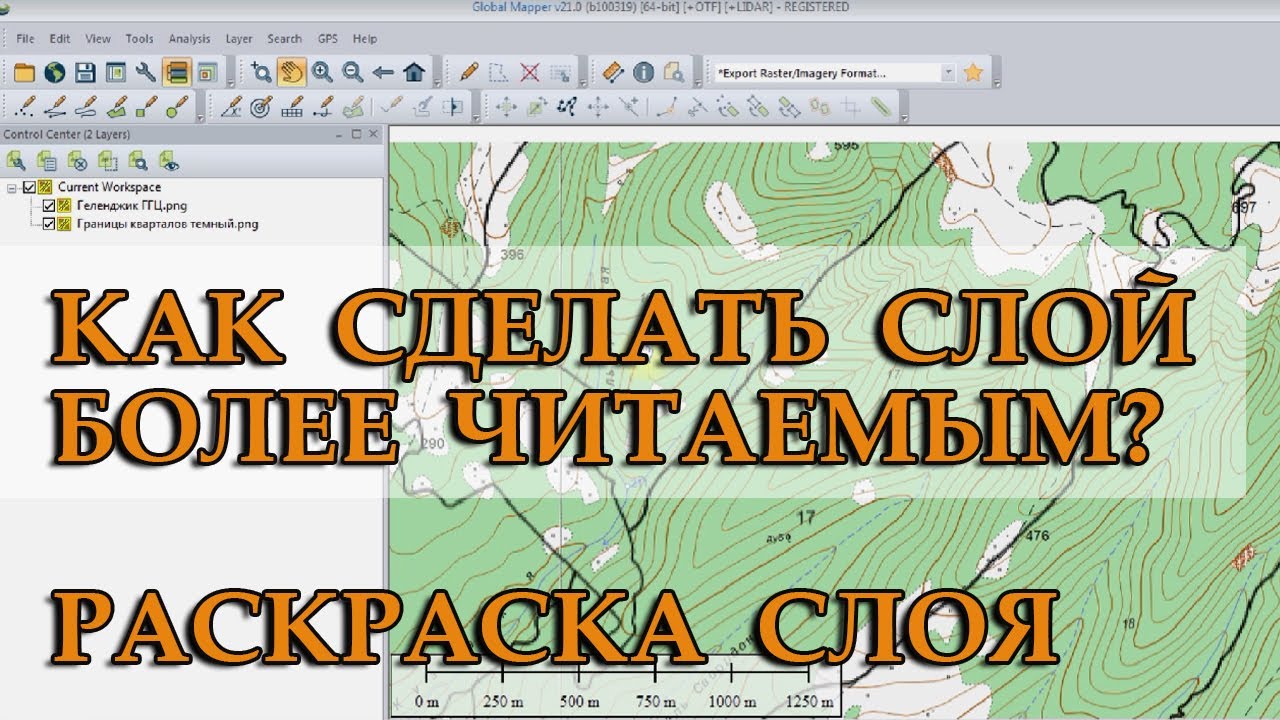1280x720 pixels.
Task: Open the Layer menu
Action: [239, 39]
